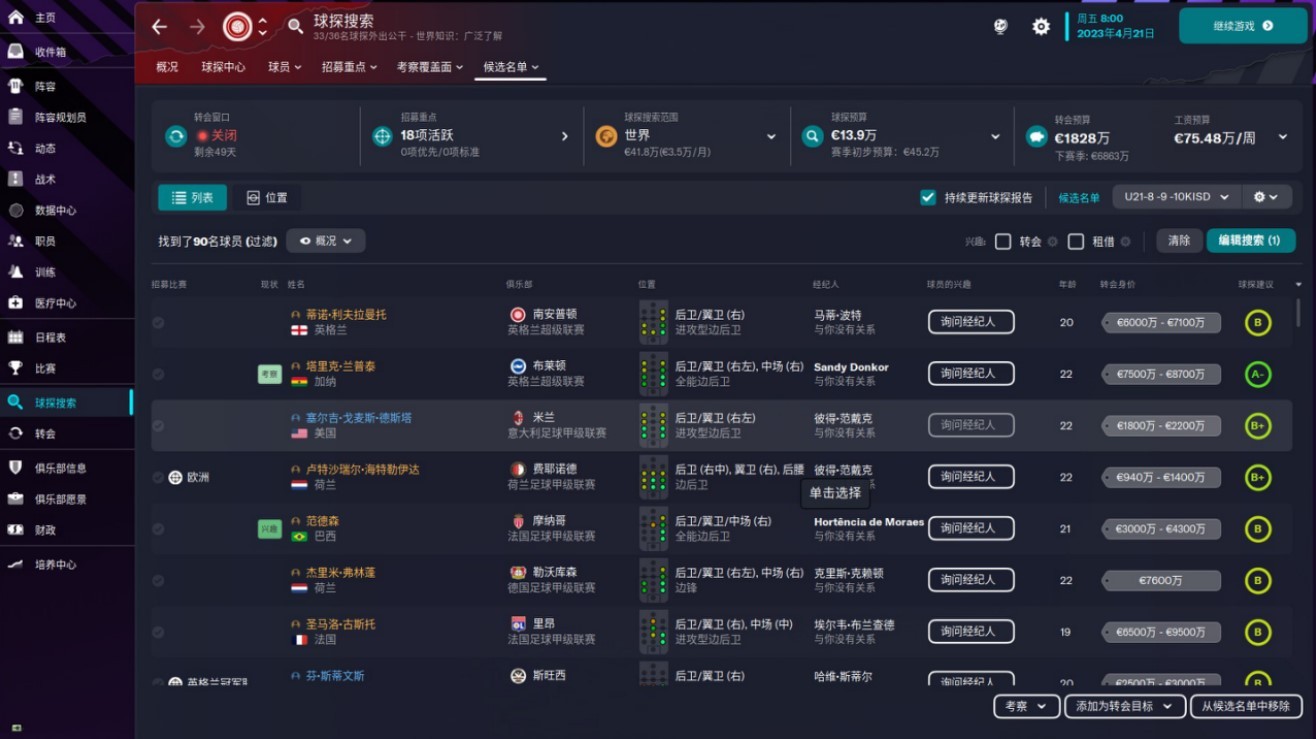The image size is (1316, 739).
Task: Click the A- scout rating for 塔里克·兰普泰
Action: tap(1257, 374)
